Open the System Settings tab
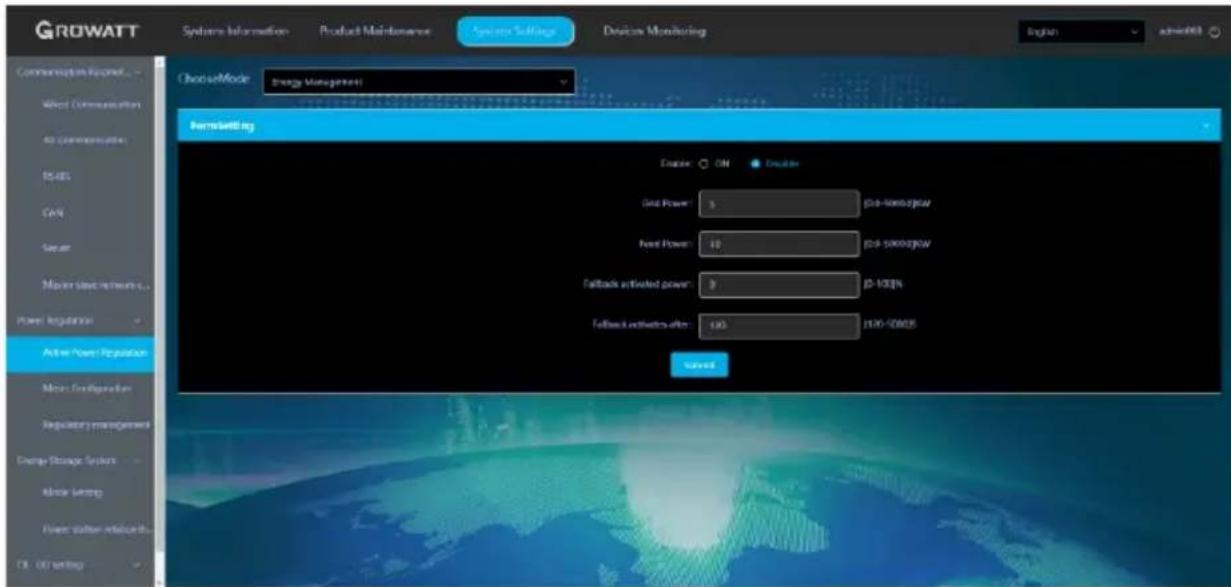 517,32
